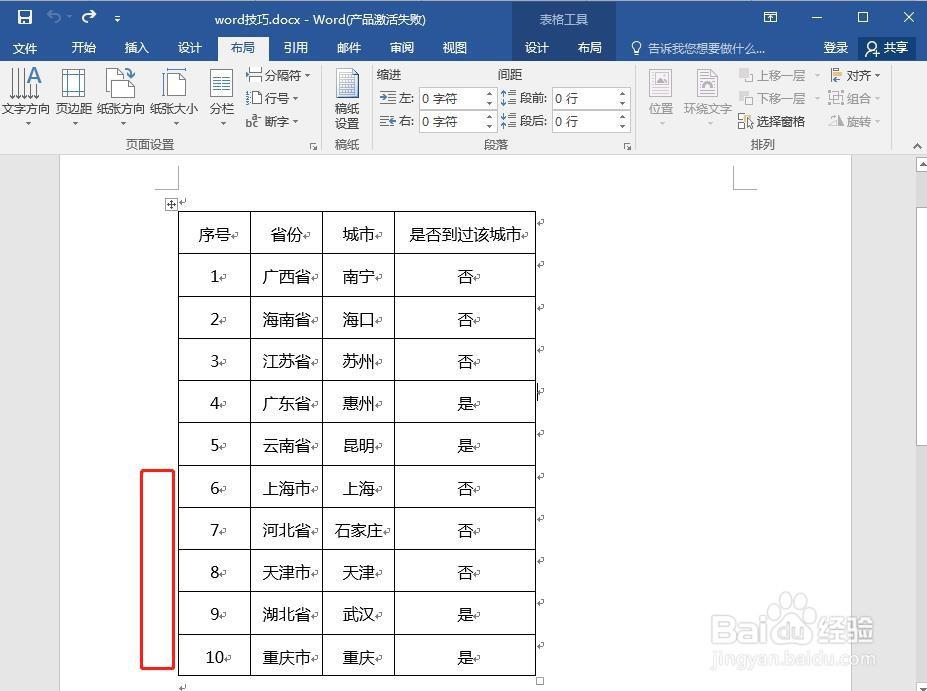Click the Redo arrow in Quick Access Toolbar

[88, 18]
